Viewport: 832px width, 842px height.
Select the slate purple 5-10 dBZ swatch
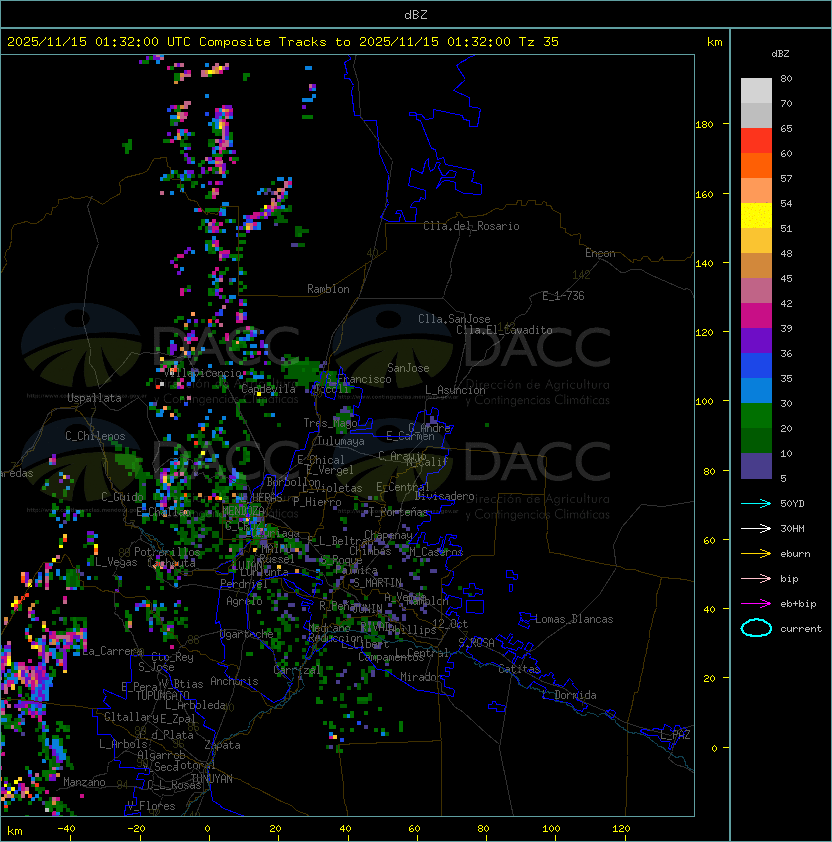pyautogui.click(x=756, y=466)
